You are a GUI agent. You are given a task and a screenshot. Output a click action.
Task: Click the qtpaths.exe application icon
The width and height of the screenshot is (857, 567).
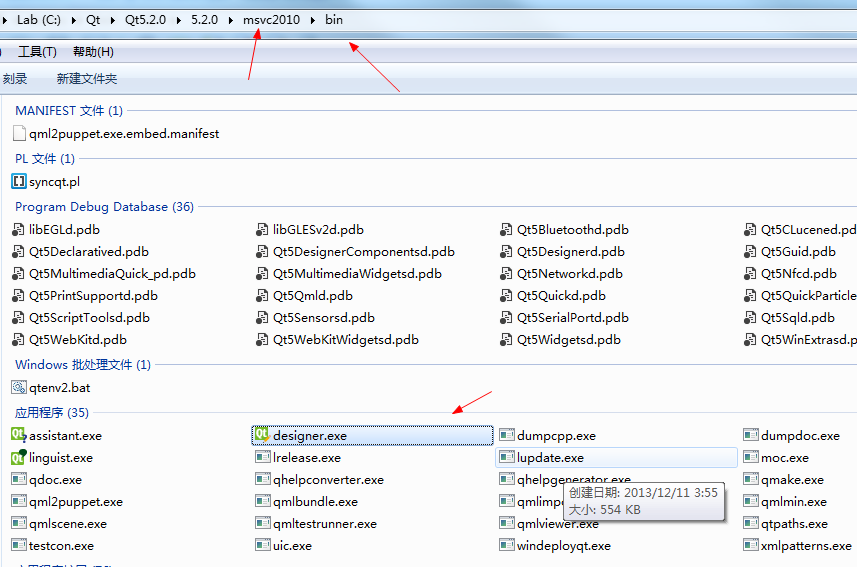[750, 523]
